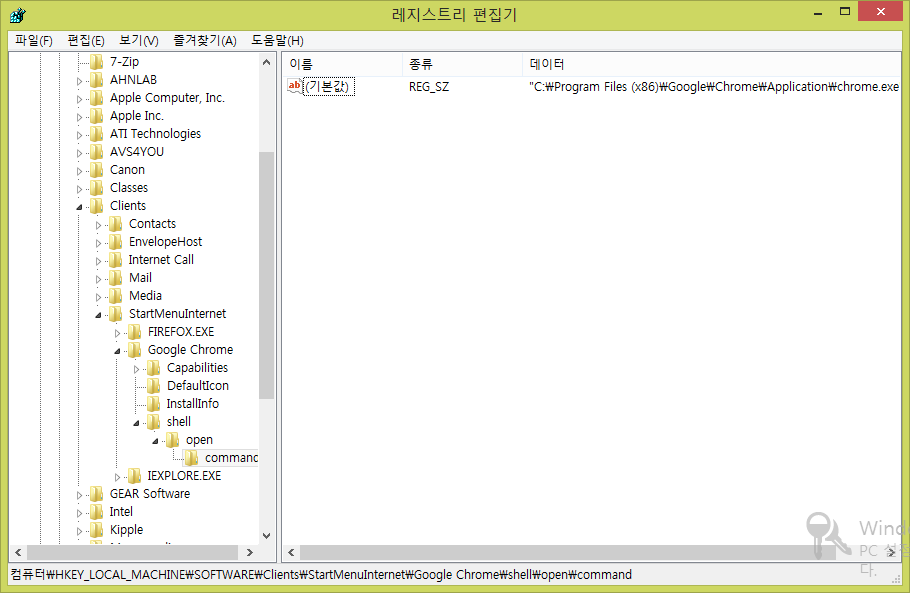Select the 7-Zip folder icon
The image size is (910, 593).
click(96, 62)
